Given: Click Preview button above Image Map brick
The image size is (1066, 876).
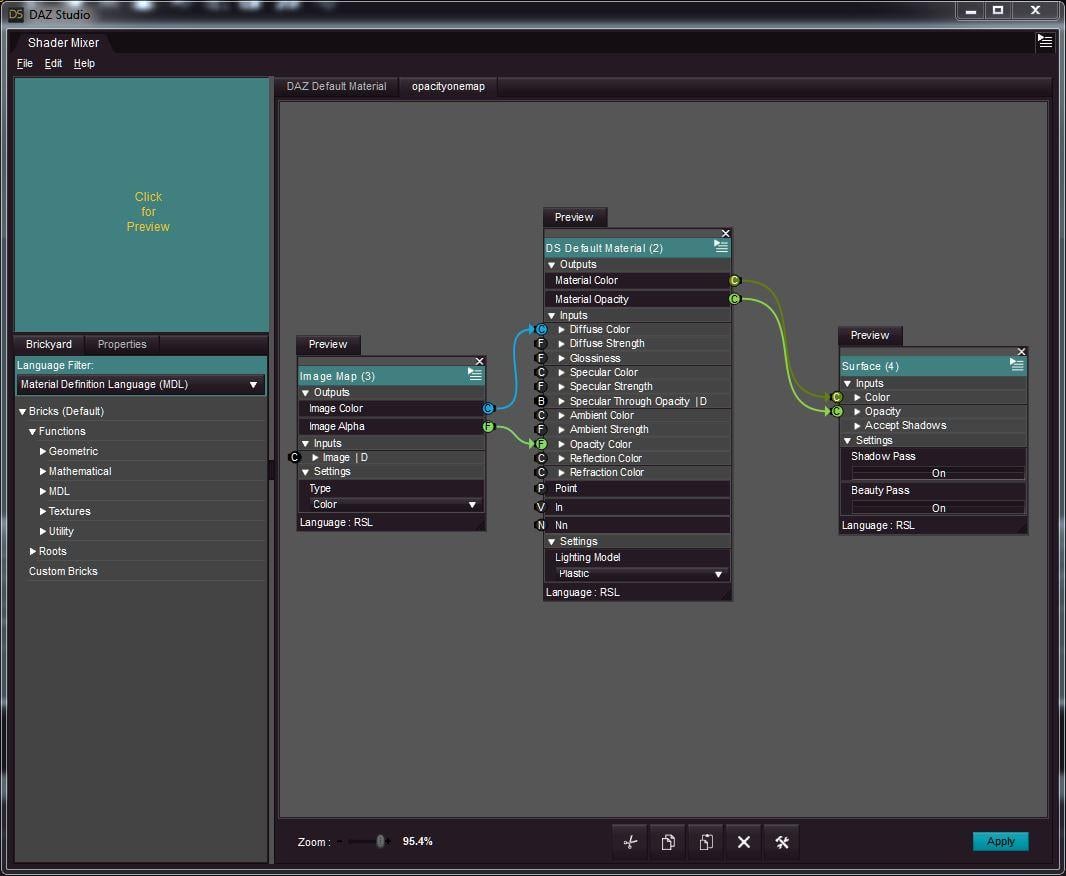Looking at the screenshot, I should [328, 345].
